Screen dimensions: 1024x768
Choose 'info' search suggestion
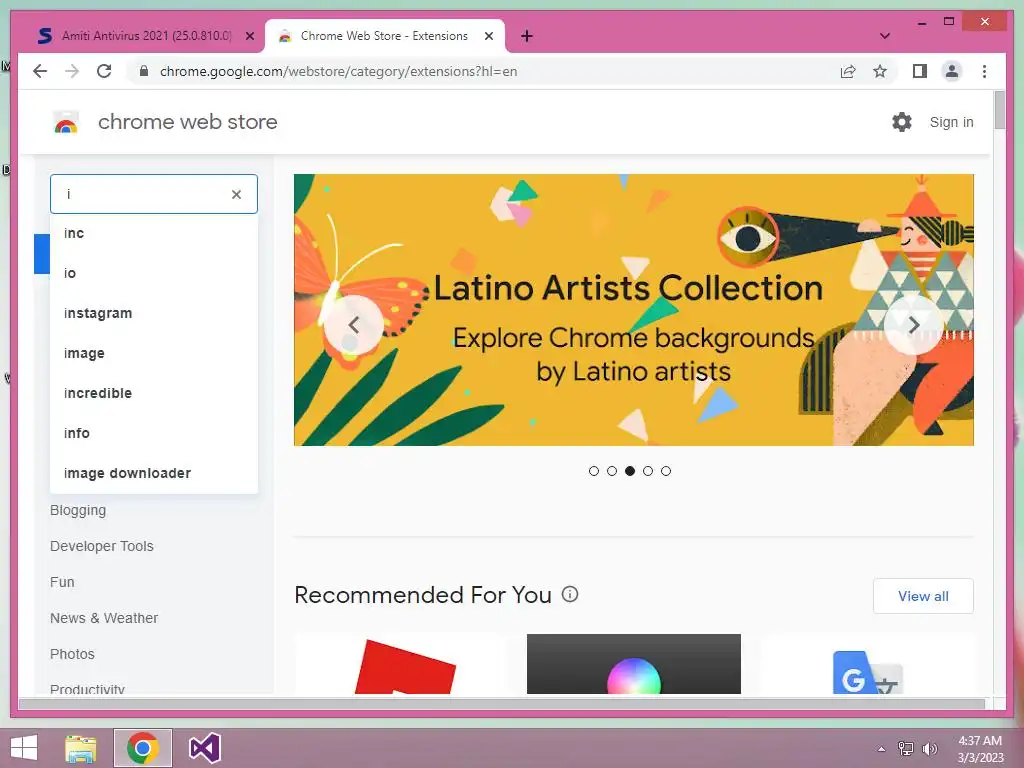(x=154, y=432)
